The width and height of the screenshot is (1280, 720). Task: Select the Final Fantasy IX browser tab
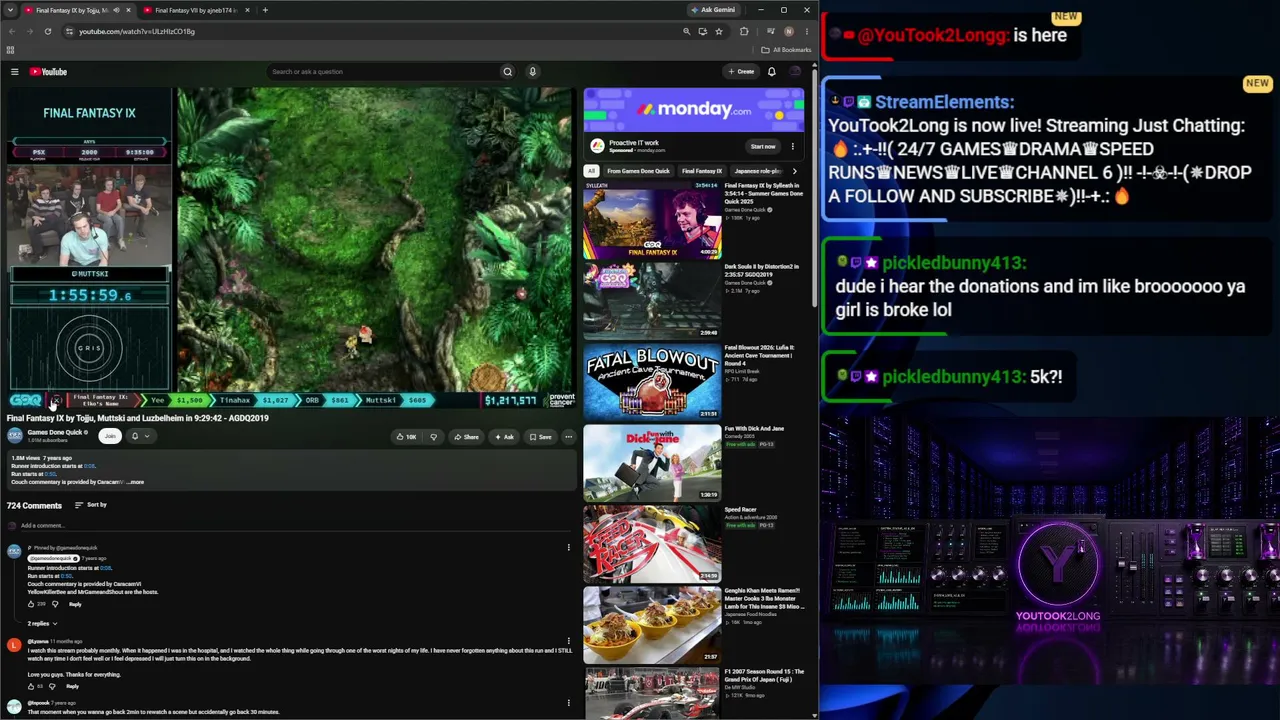pyautogui.click(x=76, y=10)
